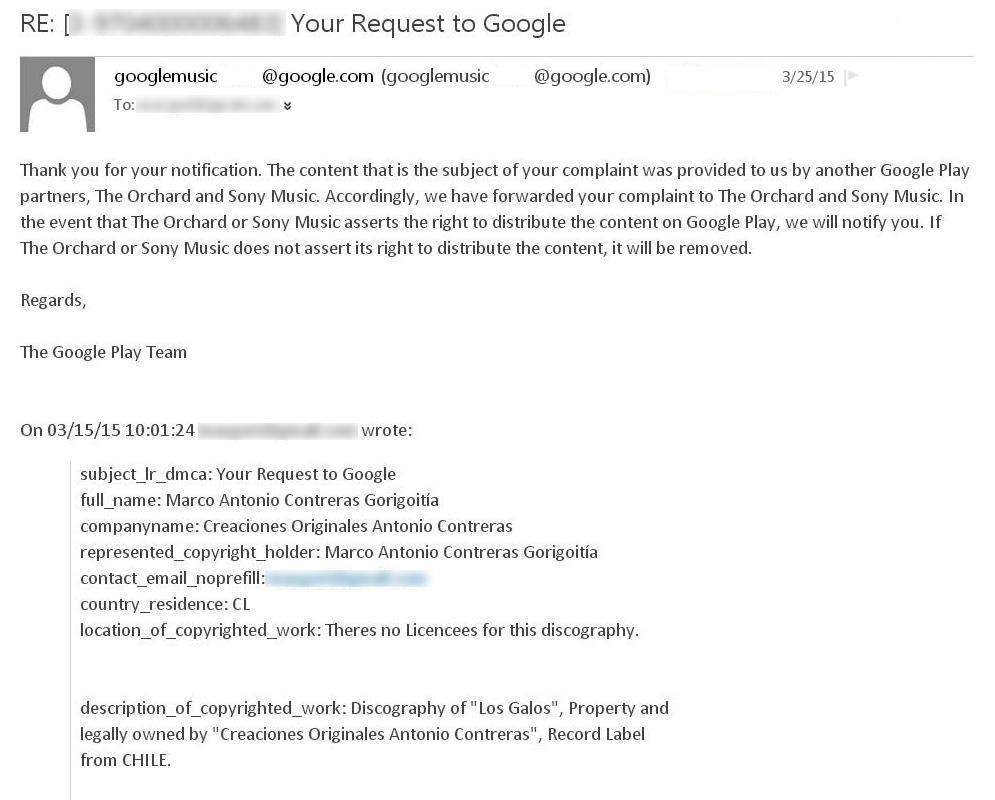
Task: Click 'Thank you for your notification' paragraph
Action: tap(495, 209)
